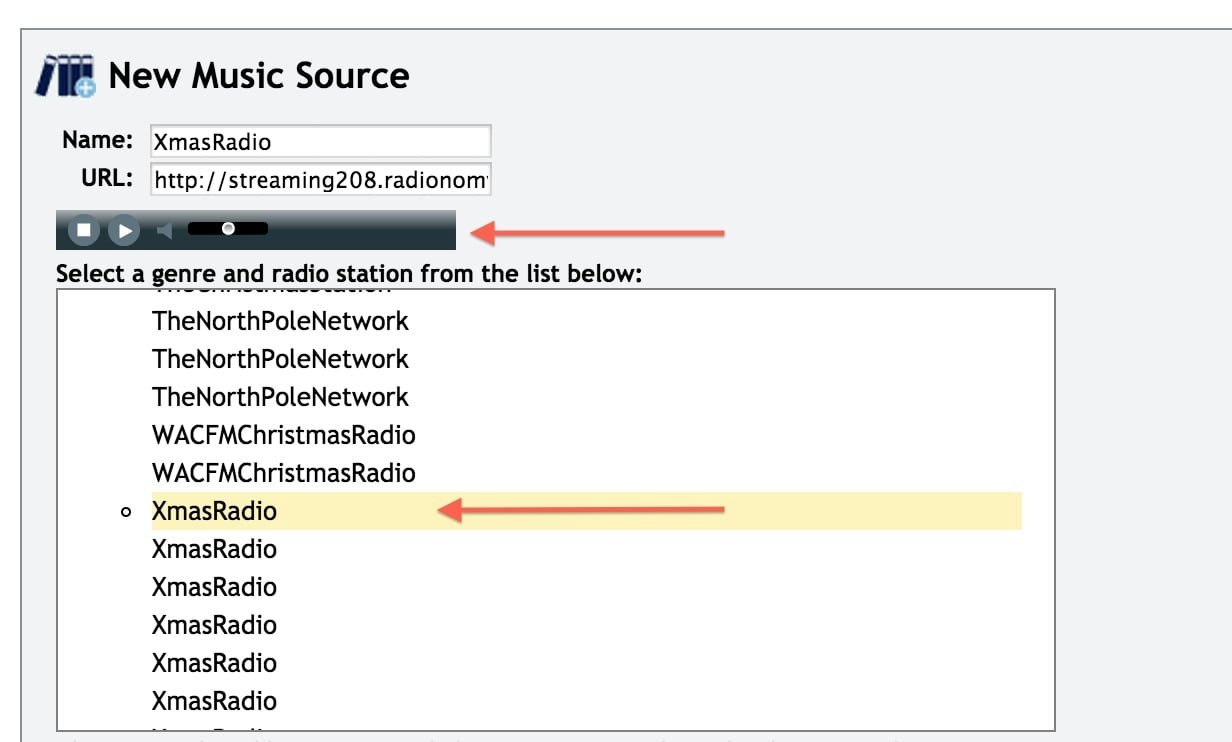
Task: Select the fifth XmasRadio entry in list
Action: coord(214,663)
